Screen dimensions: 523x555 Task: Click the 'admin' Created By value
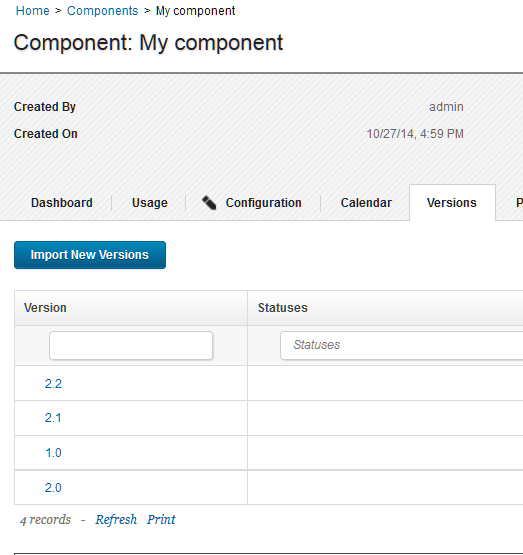click(x=446, y=107)
